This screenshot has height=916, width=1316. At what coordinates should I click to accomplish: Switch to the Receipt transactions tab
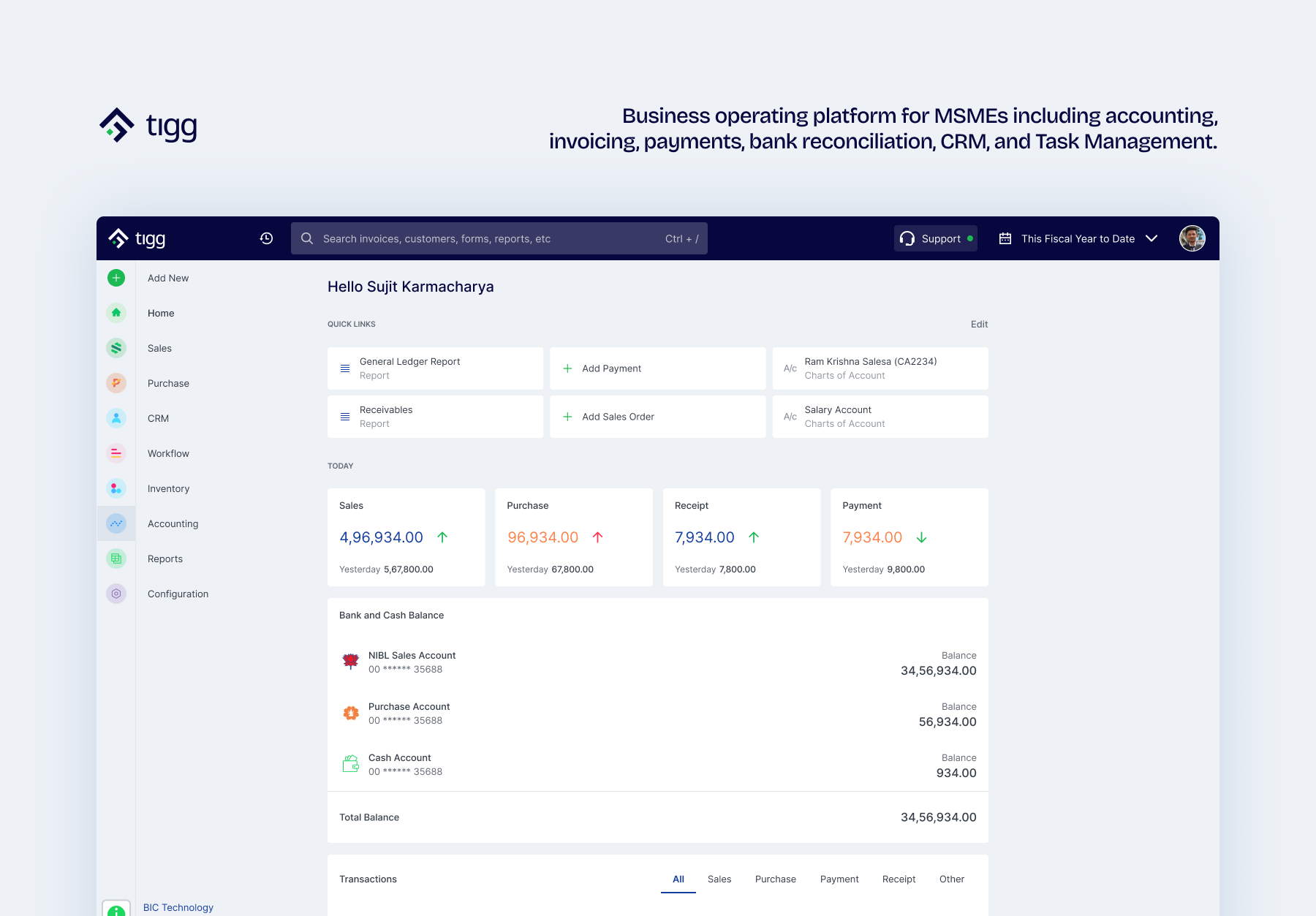point(899,879)
